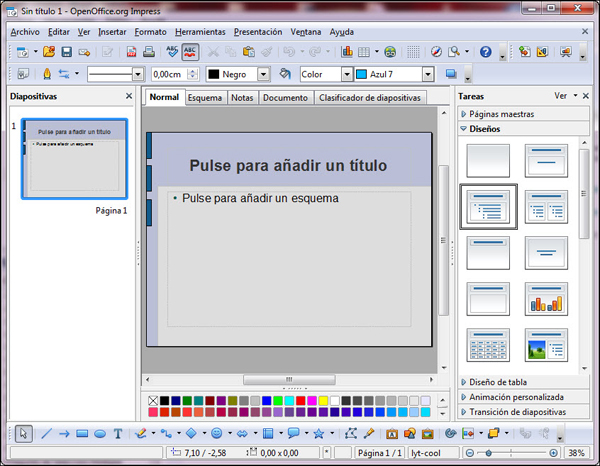Select the Stars shapes tool
600x466 pixels.
point(318,433)
